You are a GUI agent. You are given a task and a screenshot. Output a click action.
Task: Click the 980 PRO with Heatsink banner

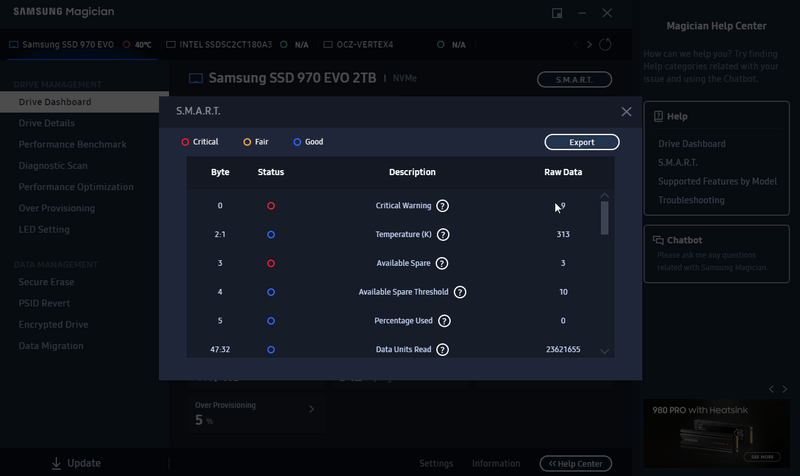716,434
